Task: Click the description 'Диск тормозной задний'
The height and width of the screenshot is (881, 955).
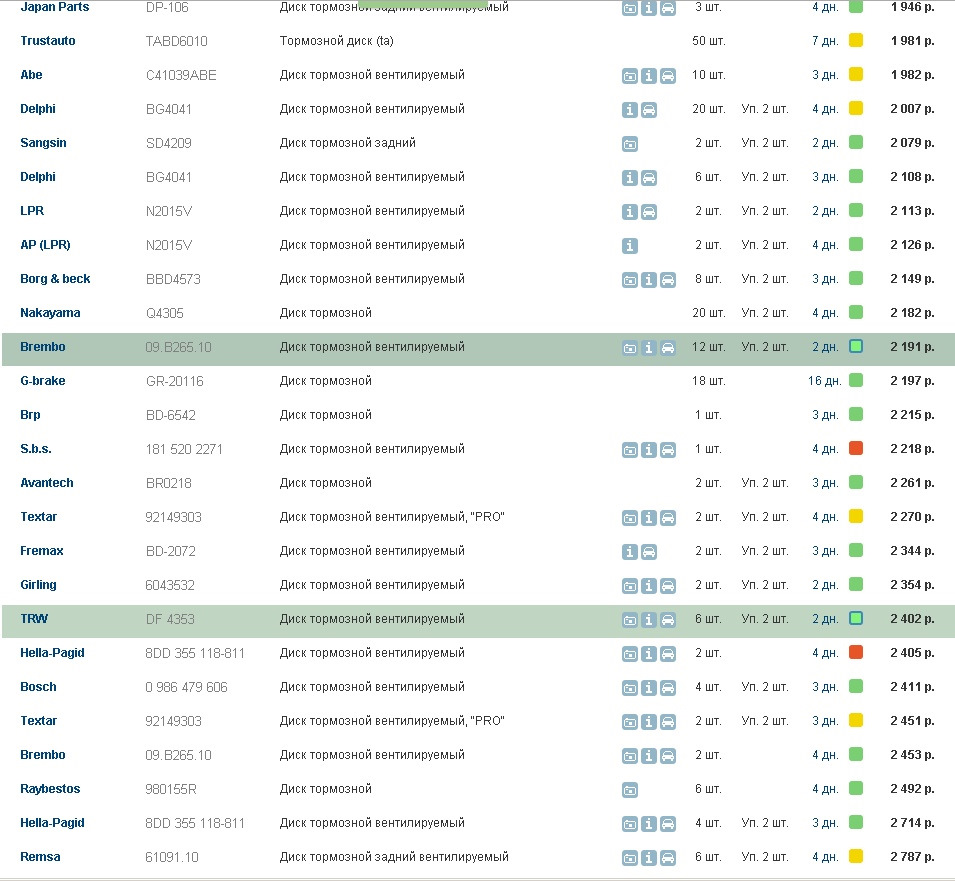Action: 348,143
